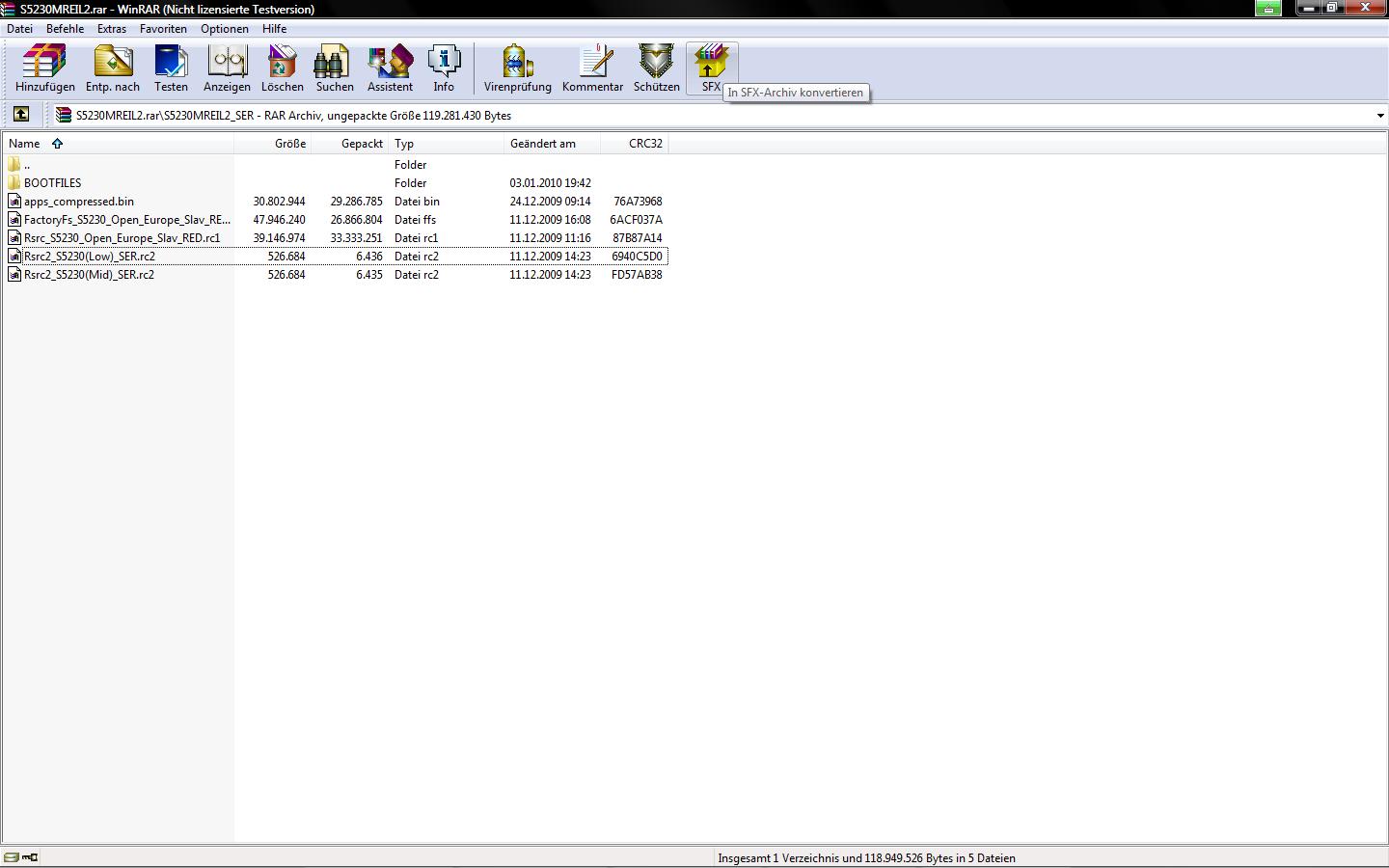This screenshot has height=868, width=1389.
Task: Click CRC32 value 87B87A14
Action: click(x=638, y=238)
